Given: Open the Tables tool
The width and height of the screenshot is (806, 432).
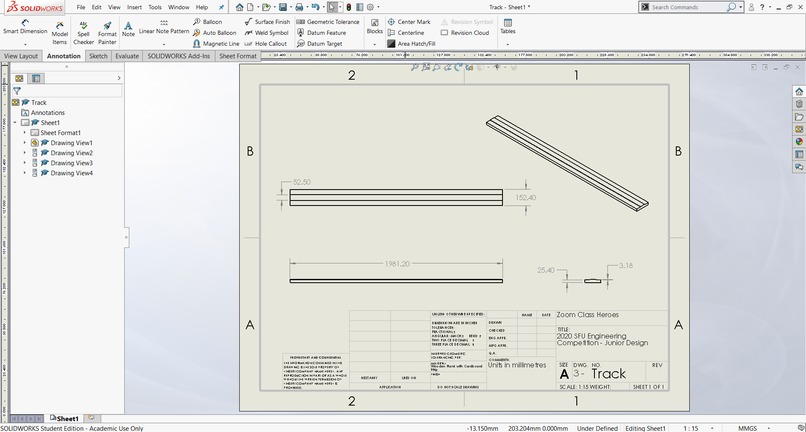Looking at the screenshot, I should click(508, 27).
